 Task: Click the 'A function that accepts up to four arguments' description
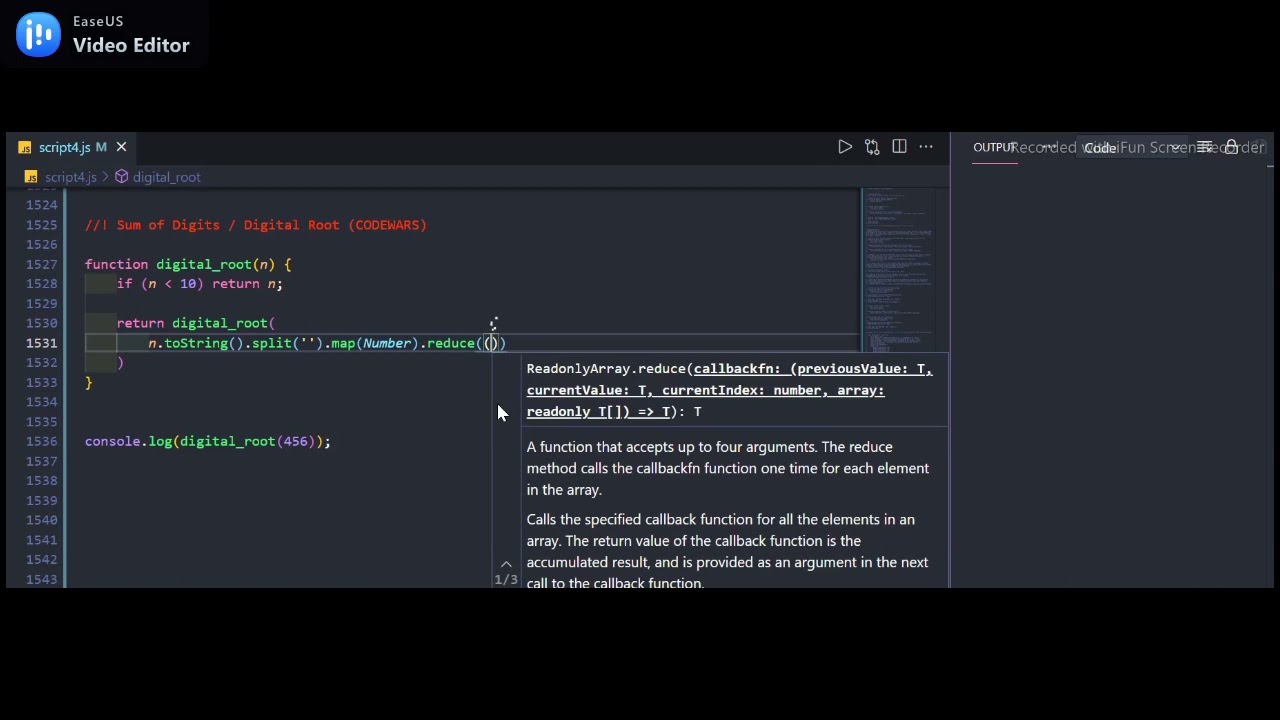point(727,468)
